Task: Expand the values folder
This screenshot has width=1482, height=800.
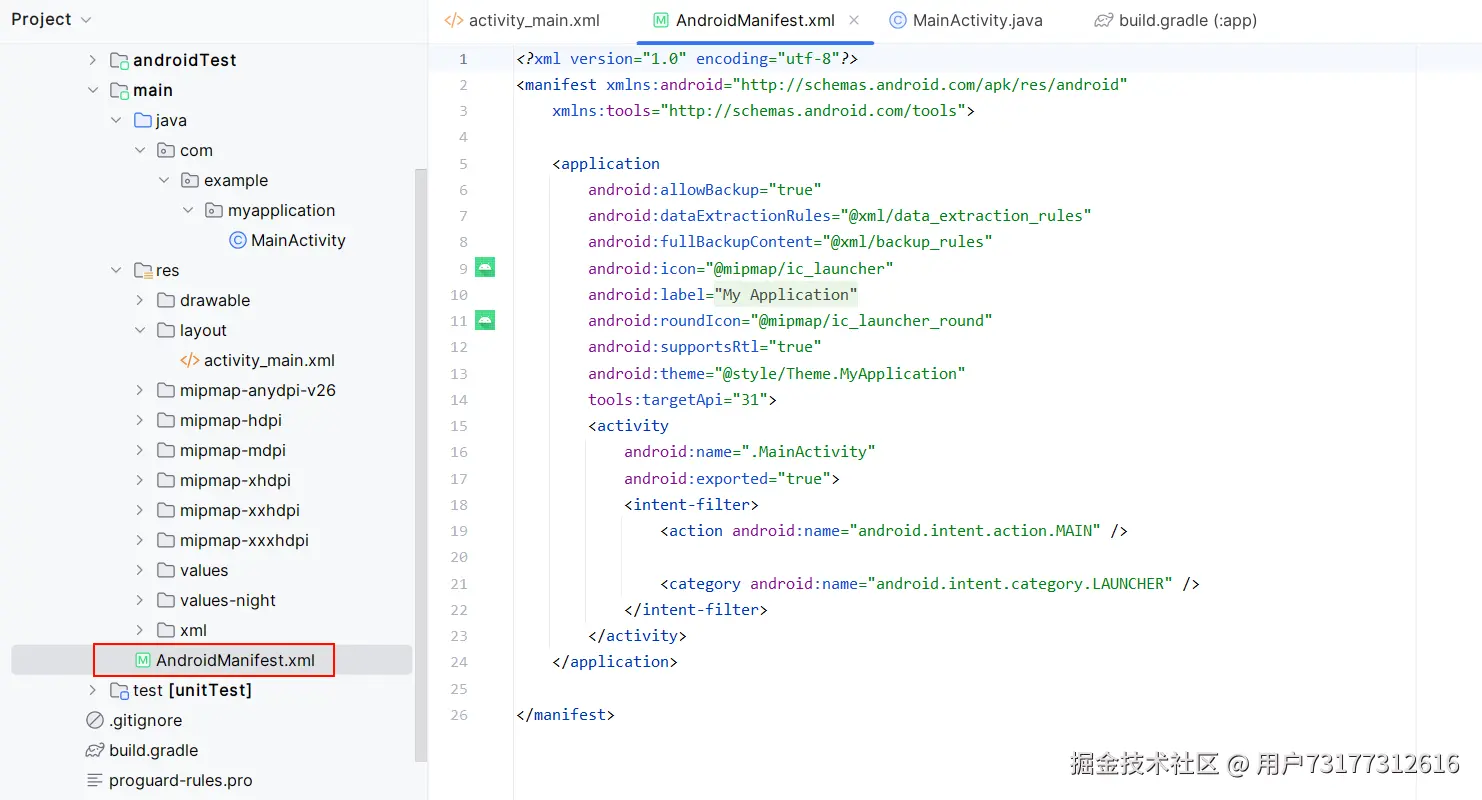Action: (x=140, y=570)
